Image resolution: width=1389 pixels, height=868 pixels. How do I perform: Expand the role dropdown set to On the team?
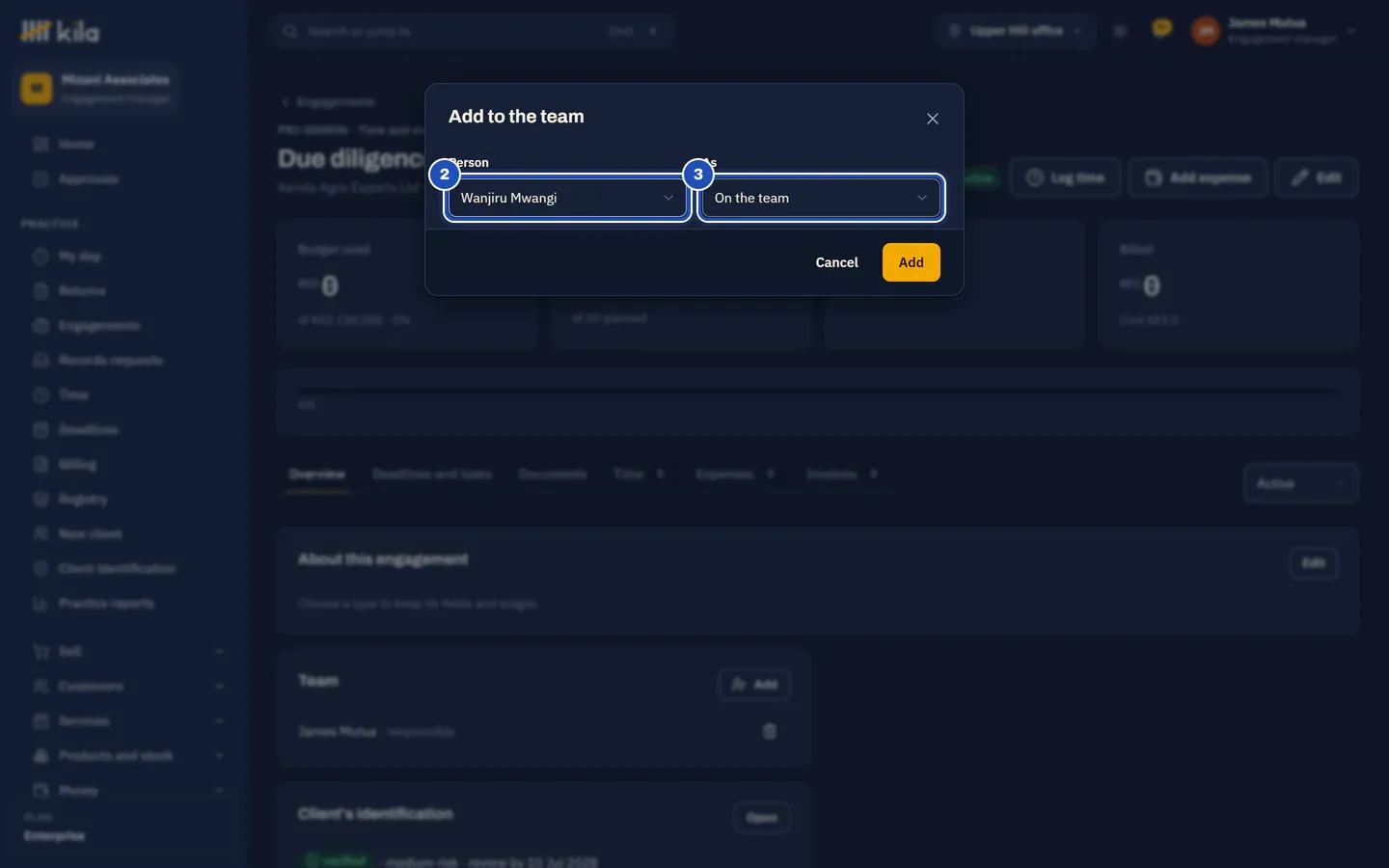pos(821,198)
